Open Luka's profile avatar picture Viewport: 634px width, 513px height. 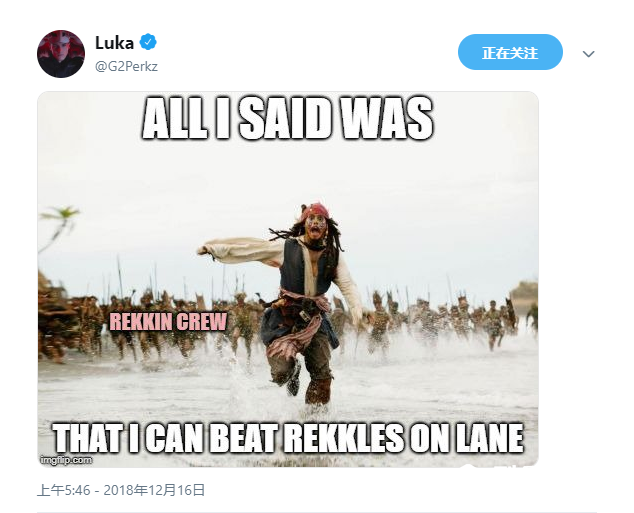61,54
